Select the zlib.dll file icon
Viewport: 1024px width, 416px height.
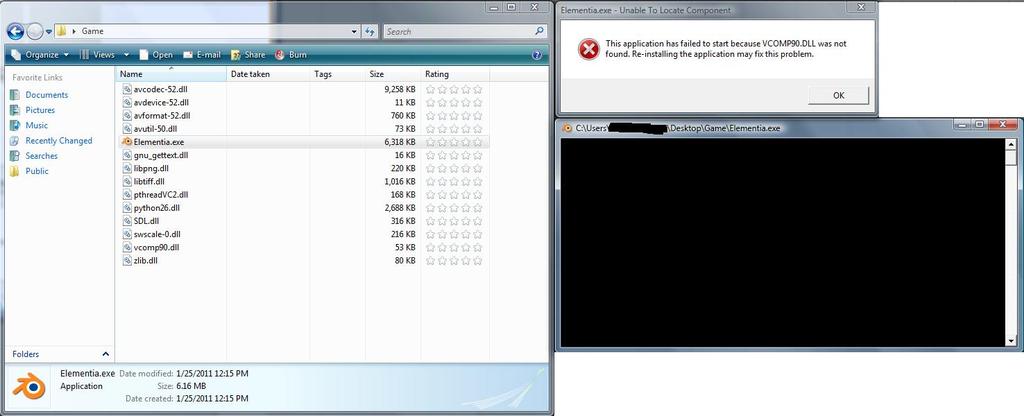pyautogui.click(x=127, y=261)
